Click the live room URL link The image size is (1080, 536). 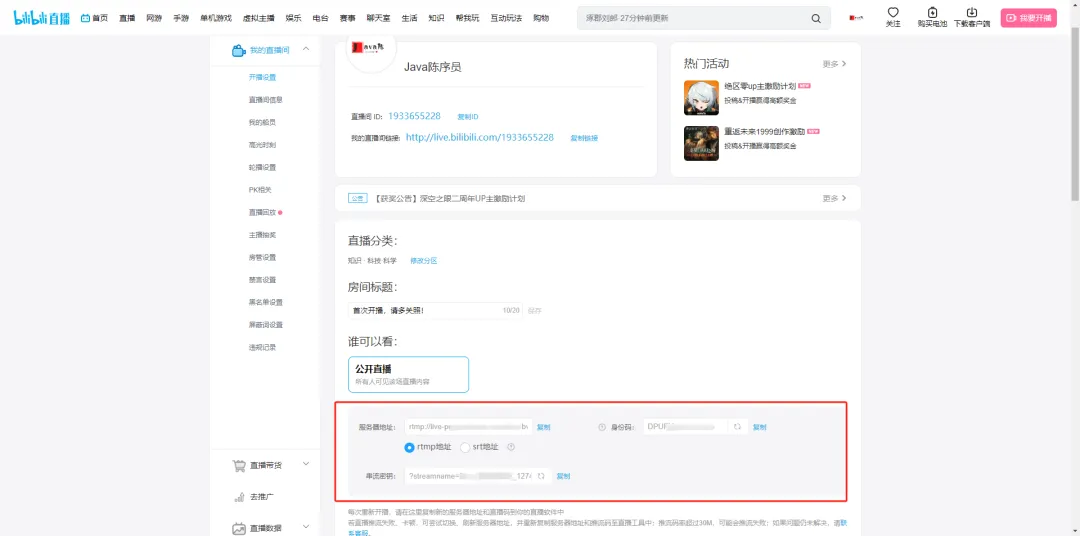click(480, 137)
